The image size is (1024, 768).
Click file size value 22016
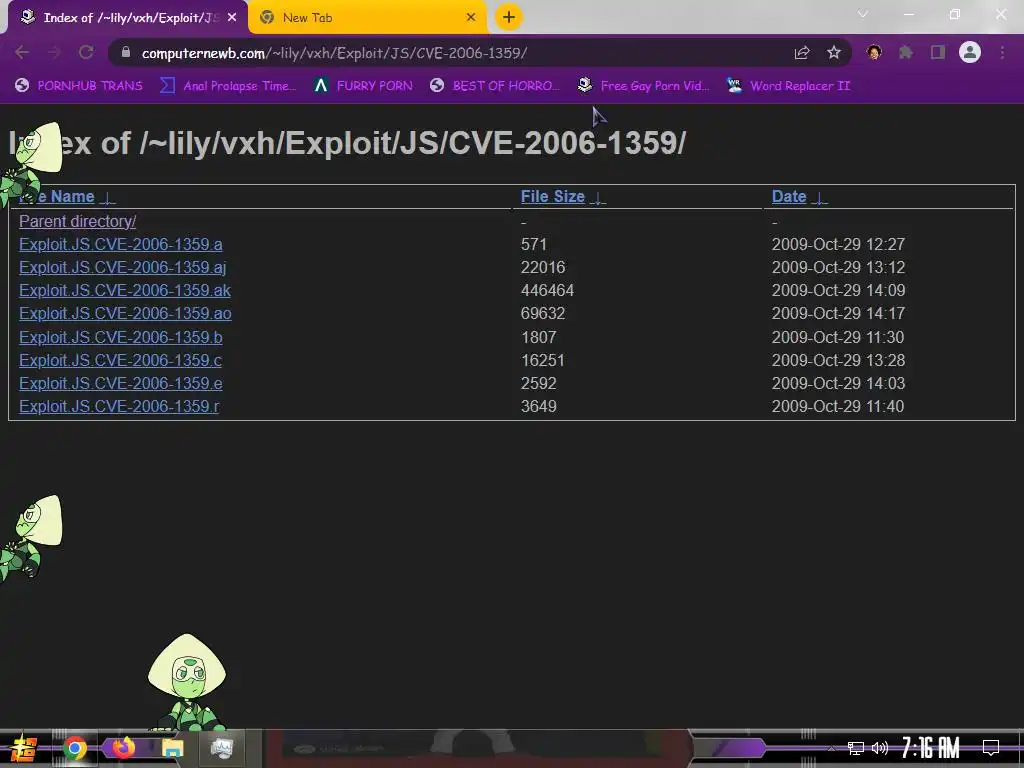(x=543, y=267)
